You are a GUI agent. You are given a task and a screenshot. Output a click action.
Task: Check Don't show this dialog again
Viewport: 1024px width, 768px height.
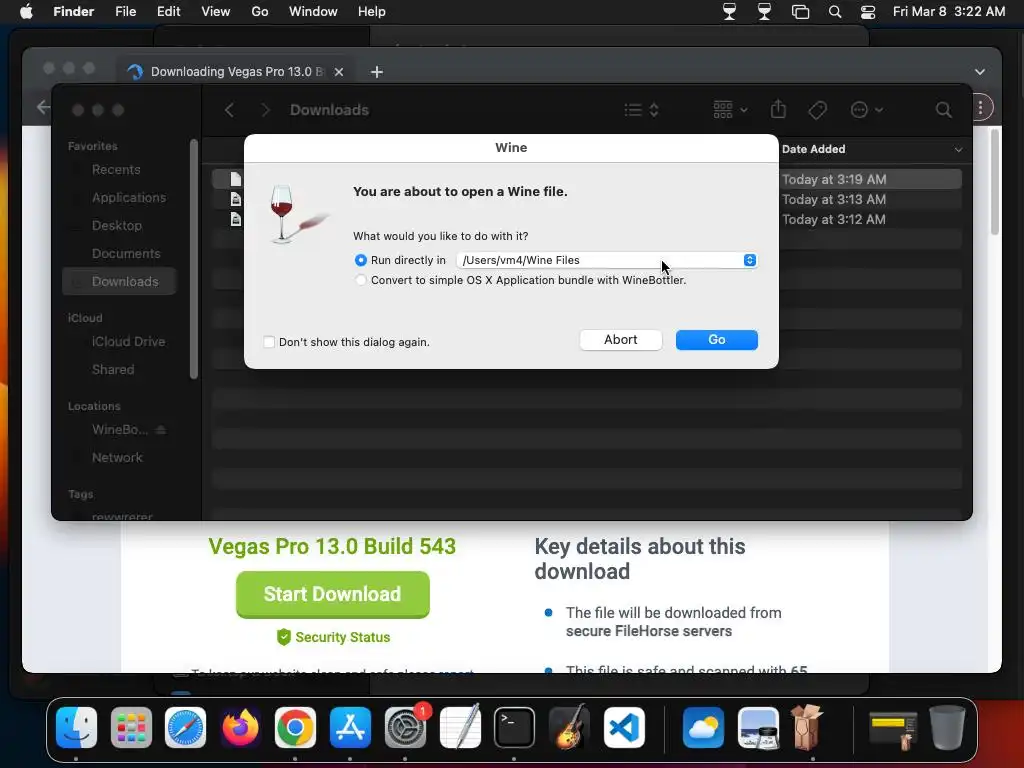tap(269, 342)
